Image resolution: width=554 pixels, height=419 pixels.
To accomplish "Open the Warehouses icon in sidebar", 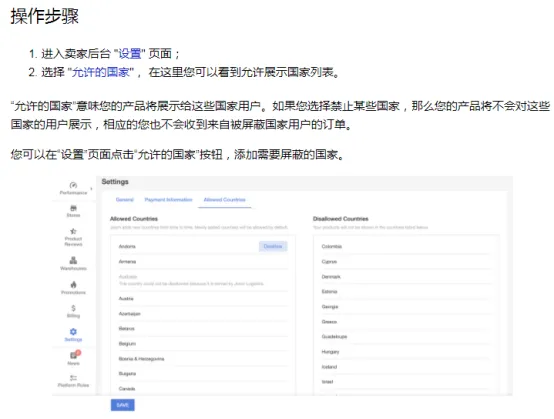I will 73,260.
